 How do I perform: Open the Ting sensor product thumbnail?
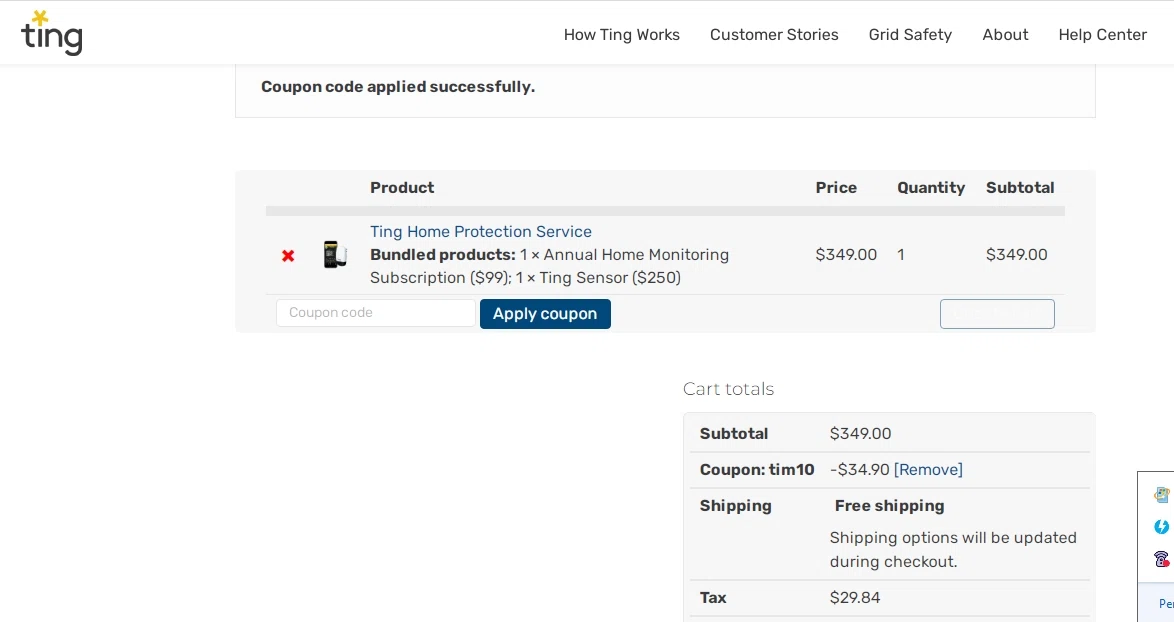coord(335,254)
